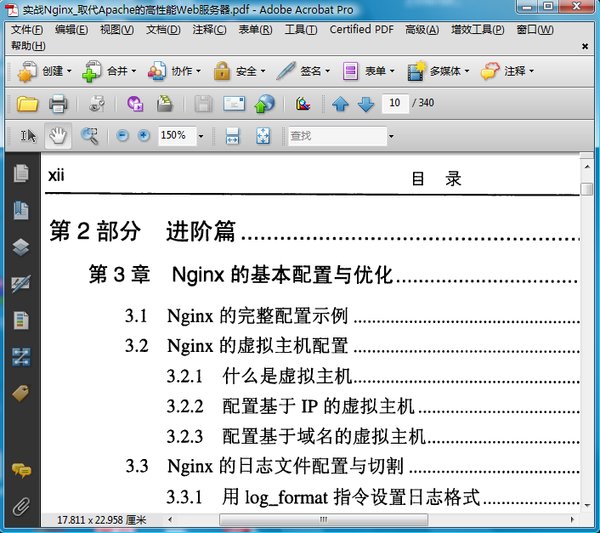Click the page size 17.811 x 22.958 厘米

pos(102,520)
